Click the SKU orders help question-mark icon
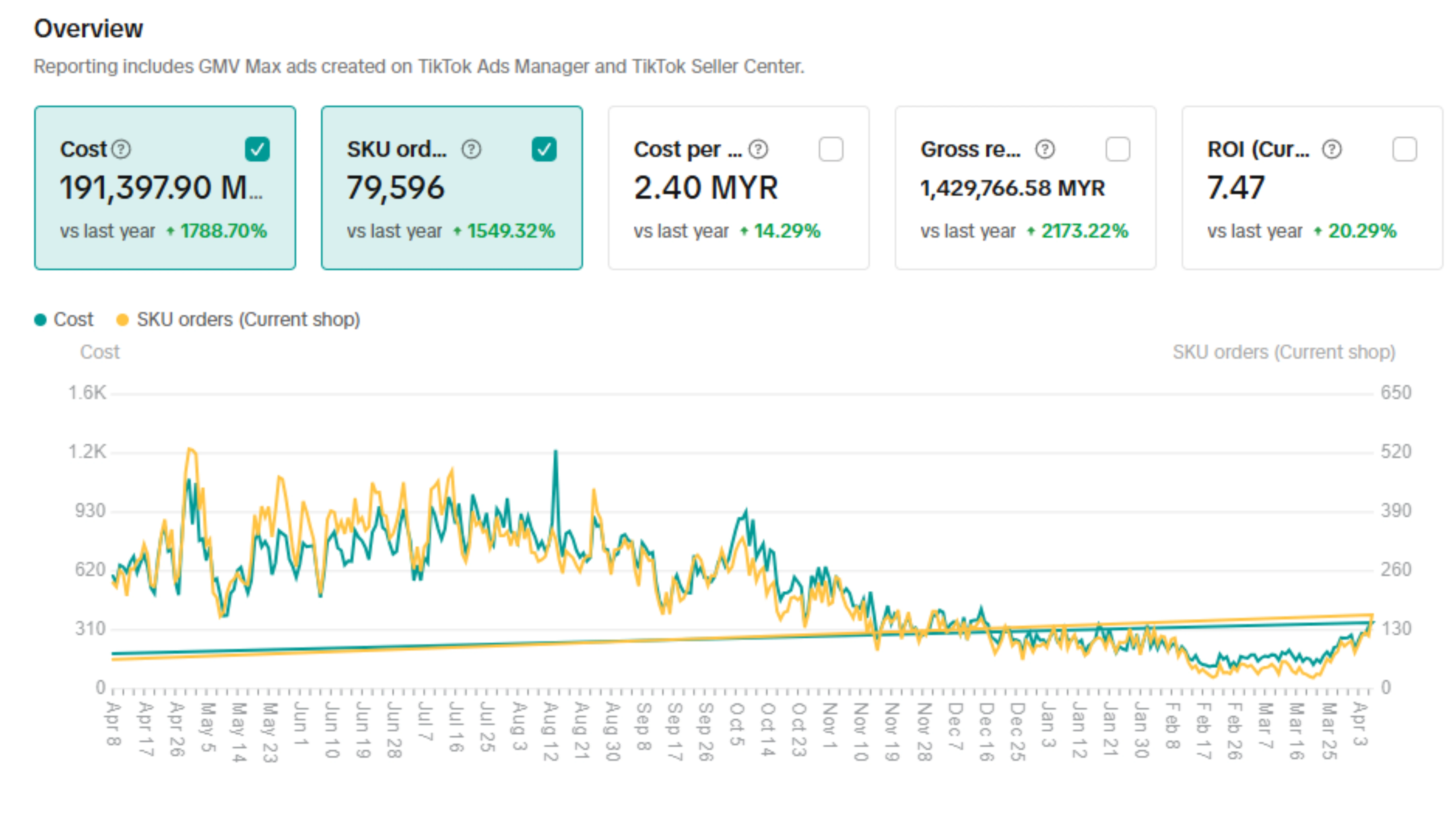 point(472,149)
